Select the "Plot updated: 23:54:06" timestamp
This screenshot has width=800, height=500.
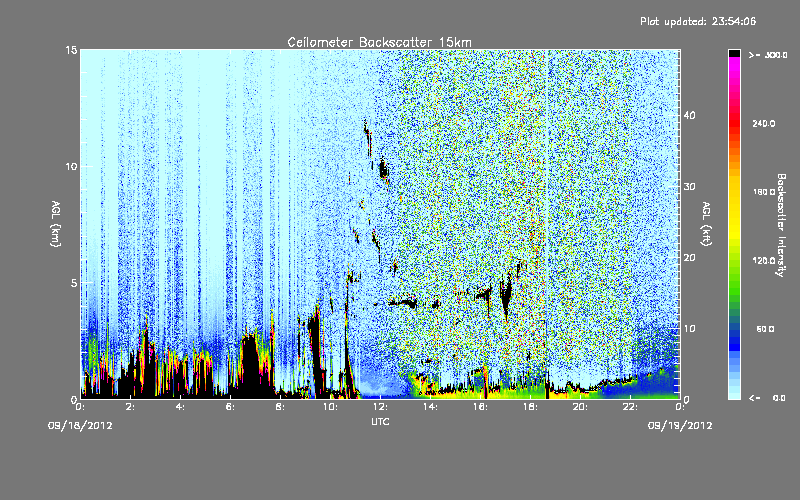(698, 21)
